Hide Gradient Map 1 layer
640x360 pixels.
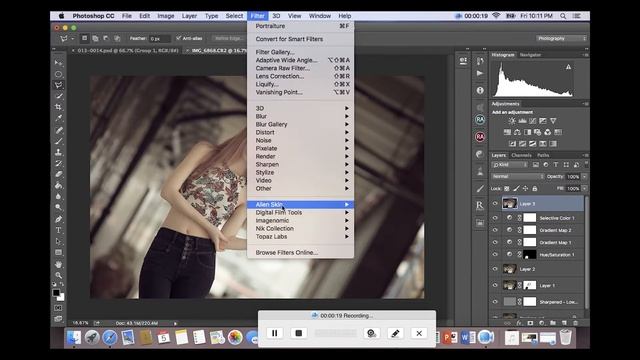(495, 242)
